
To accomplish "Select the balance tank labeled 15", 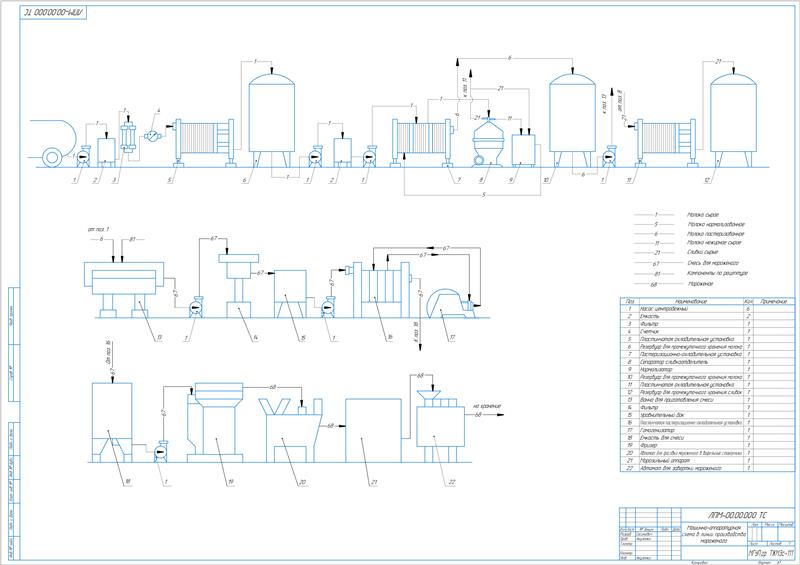I will (290, 293).
